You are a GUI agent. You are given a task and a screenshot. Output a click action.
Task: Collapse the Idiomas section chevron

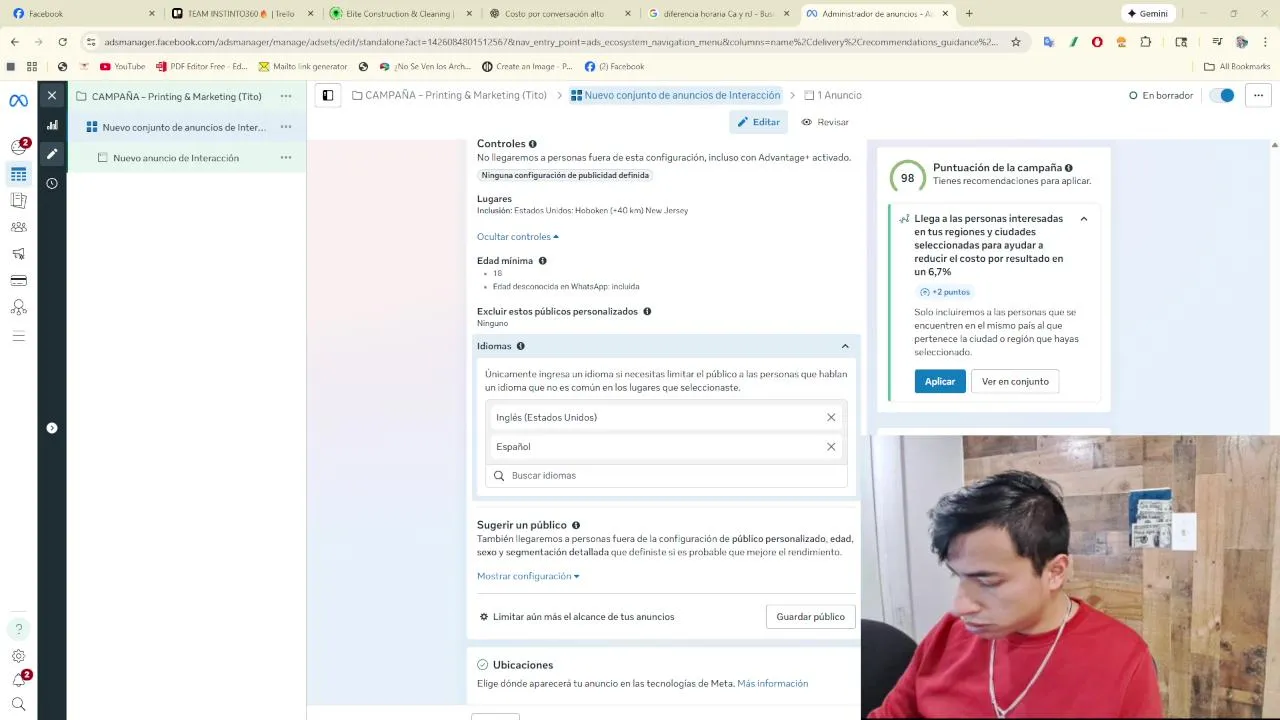(x=845, y=346)
